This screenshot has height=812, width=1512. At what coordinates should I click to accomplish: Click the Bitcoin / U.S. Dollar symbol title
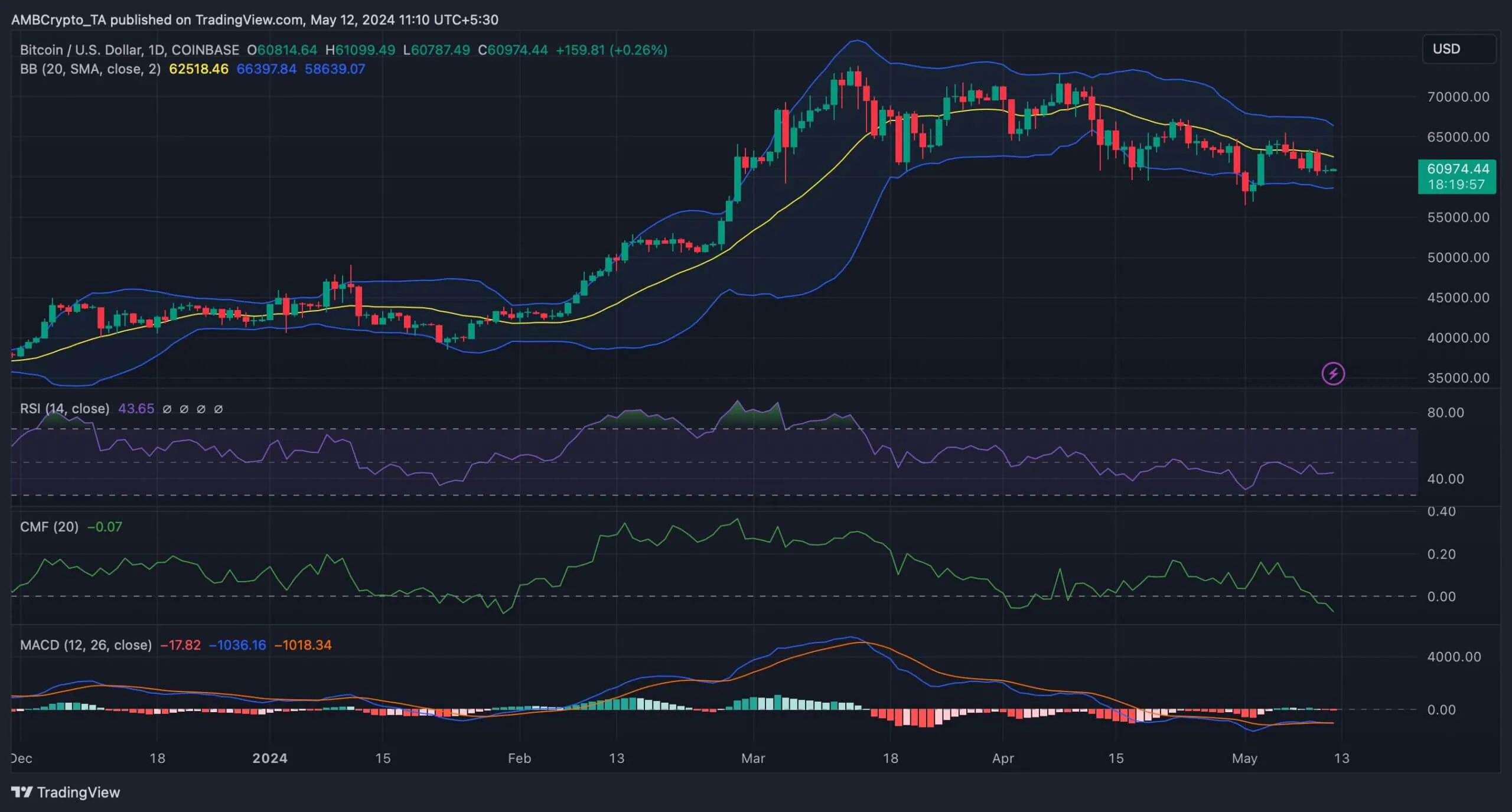click(x=129, y=50)
